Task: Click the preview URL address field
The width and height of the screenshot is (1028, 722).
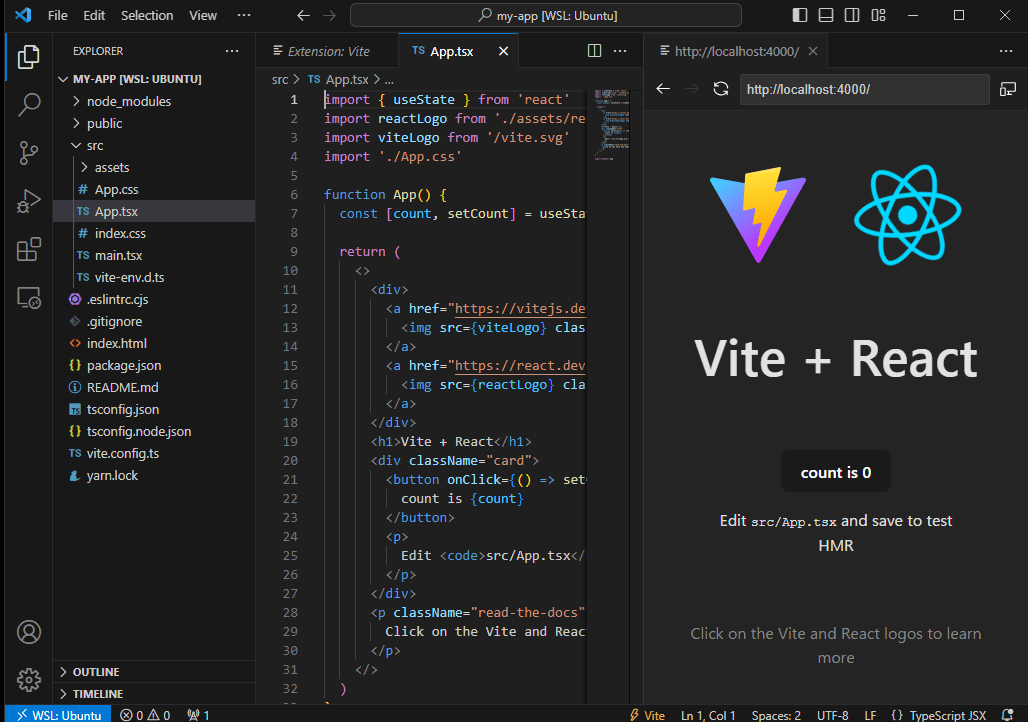Action: point(864,89)
